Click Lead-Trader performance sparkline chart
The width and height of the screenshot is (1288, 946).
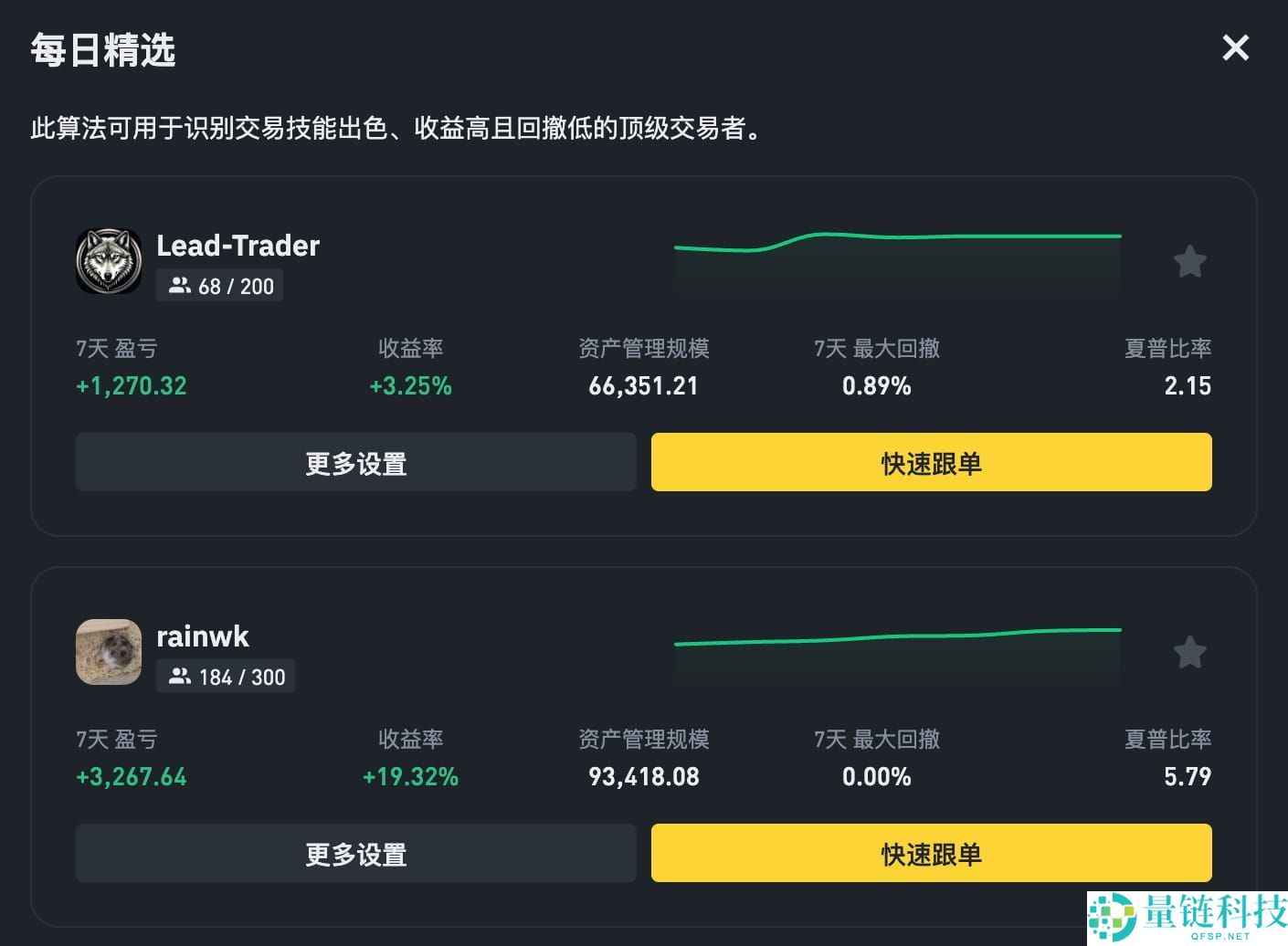(x=897, y=260)
